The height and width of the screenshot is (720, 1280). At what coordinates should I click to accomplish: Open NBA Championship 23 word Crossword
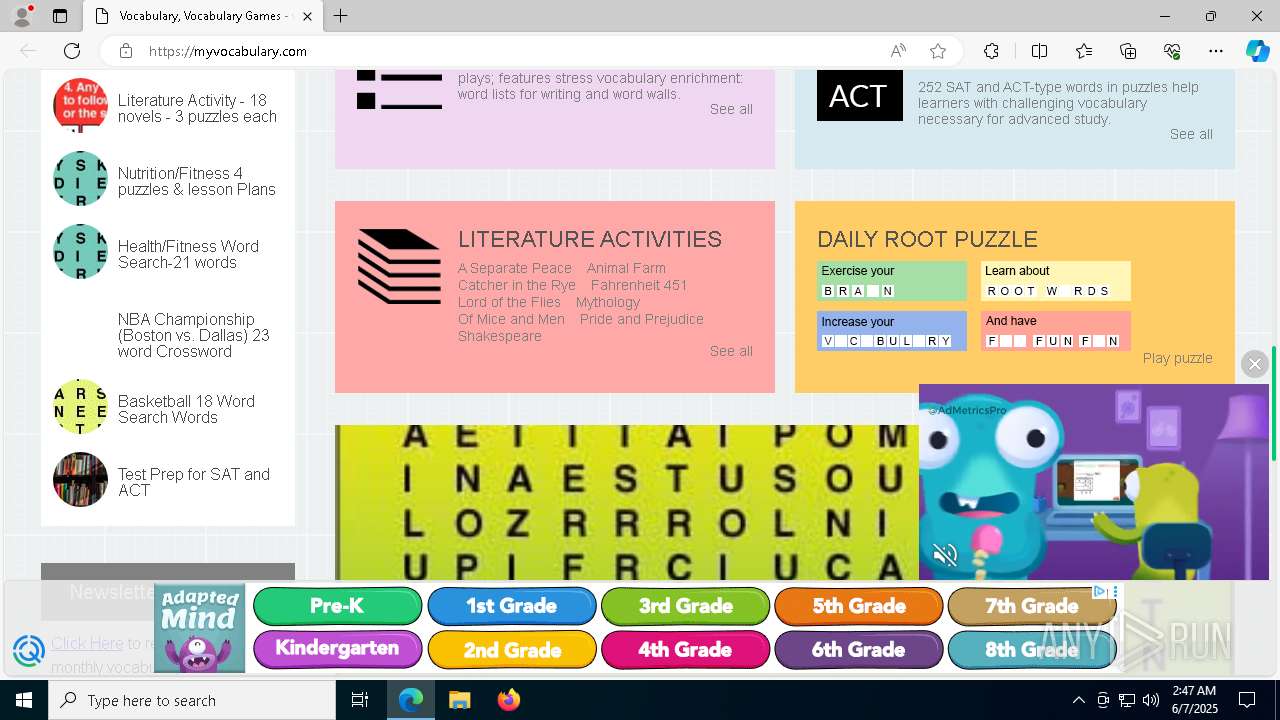194,335
